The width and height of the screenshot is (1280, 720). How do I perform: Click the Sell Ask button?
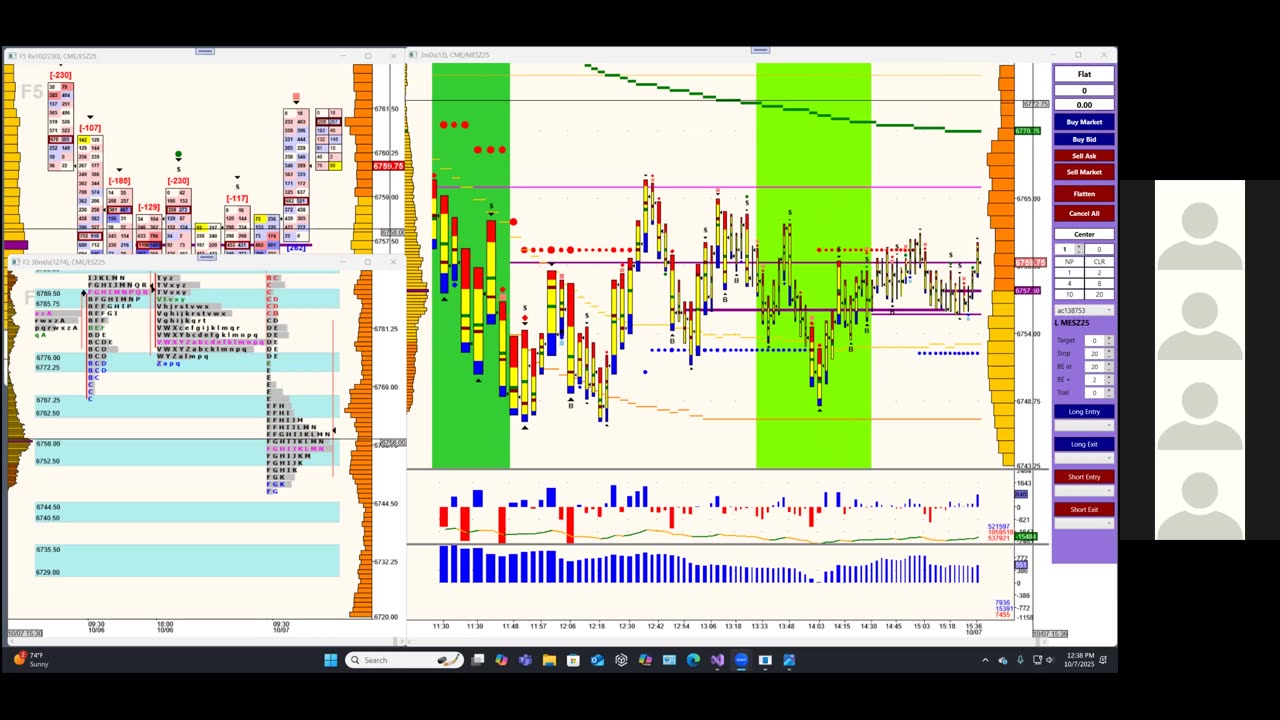[x=1084, y=156]
